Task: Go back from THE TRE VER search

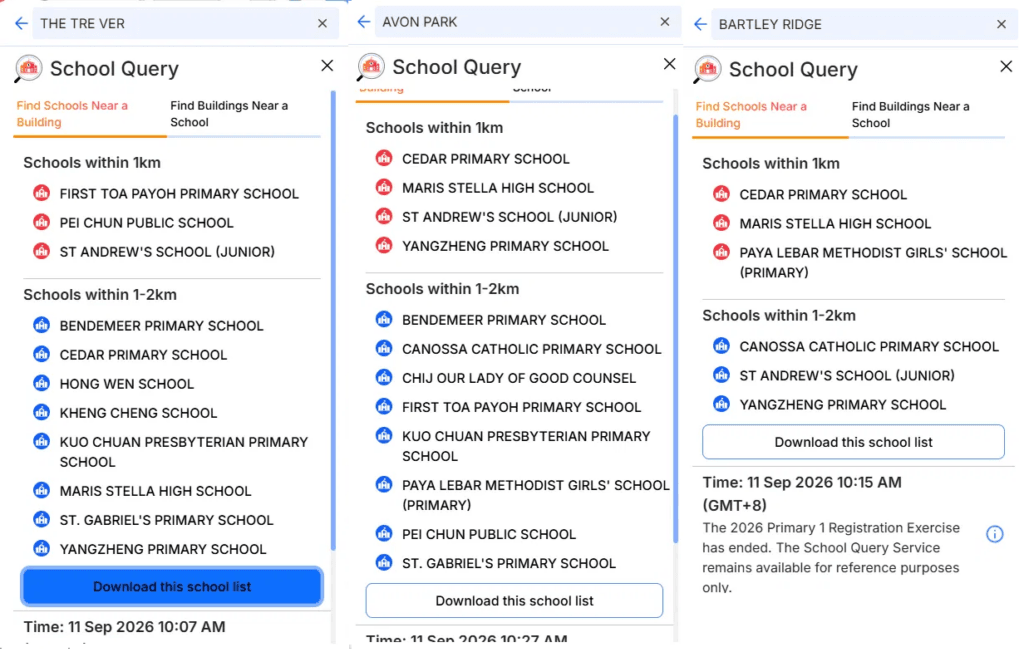Action: click(21, 24)
